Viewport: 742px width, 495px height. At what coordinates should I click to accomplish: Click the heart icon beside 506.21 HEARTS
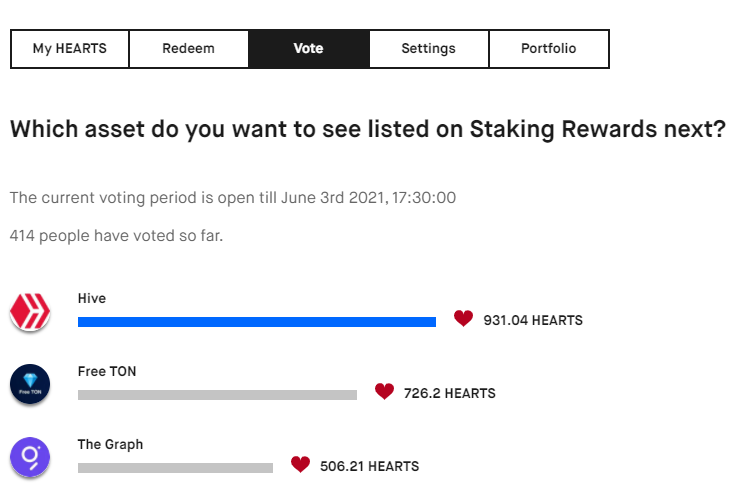300,464
